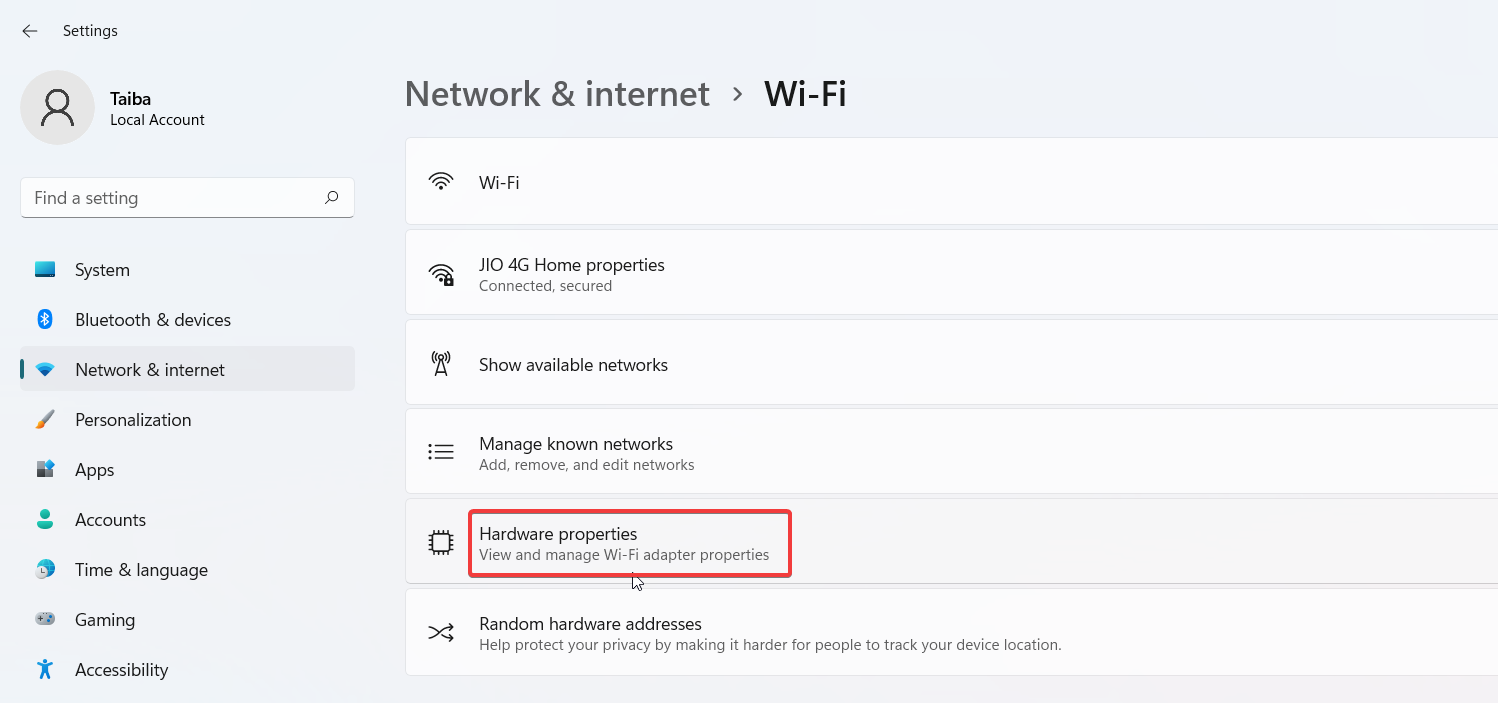Click the shuffle icon beside Random hardware addresses
The width and height of the screenshot is (1498, 703).
point(441,632)
